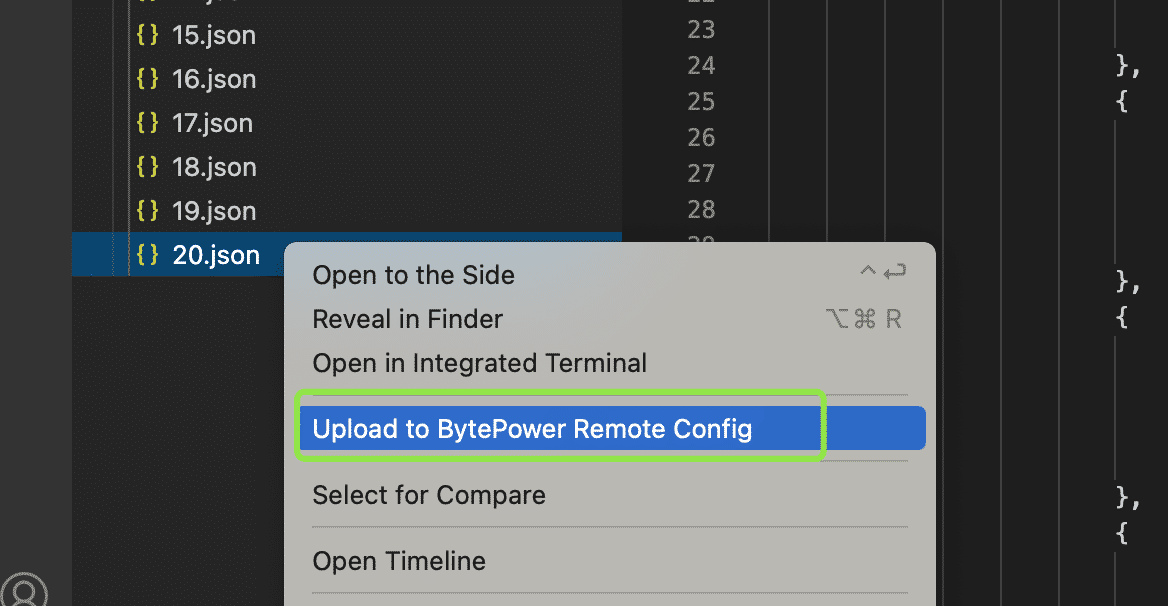This screenshot has width=1168, height=606.
Task: Click line number 27 in editor gutter
Action: (701, 173)
